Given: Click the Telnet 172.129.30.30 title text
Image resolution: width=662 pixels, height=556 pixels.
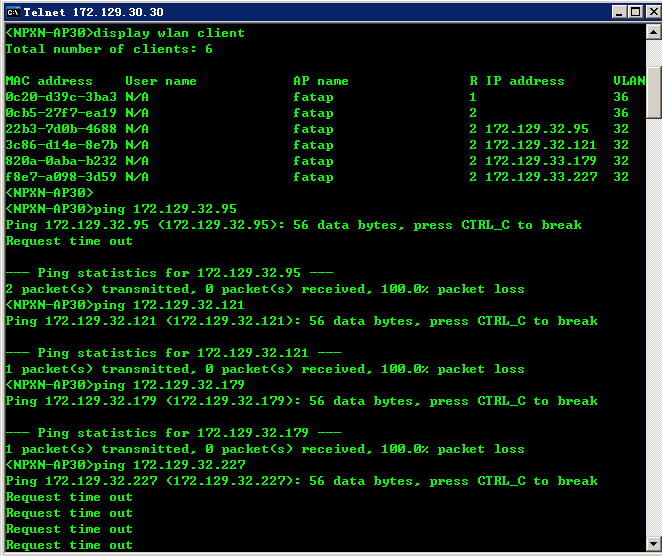Looking at the screenshot, I should (93, 12).
